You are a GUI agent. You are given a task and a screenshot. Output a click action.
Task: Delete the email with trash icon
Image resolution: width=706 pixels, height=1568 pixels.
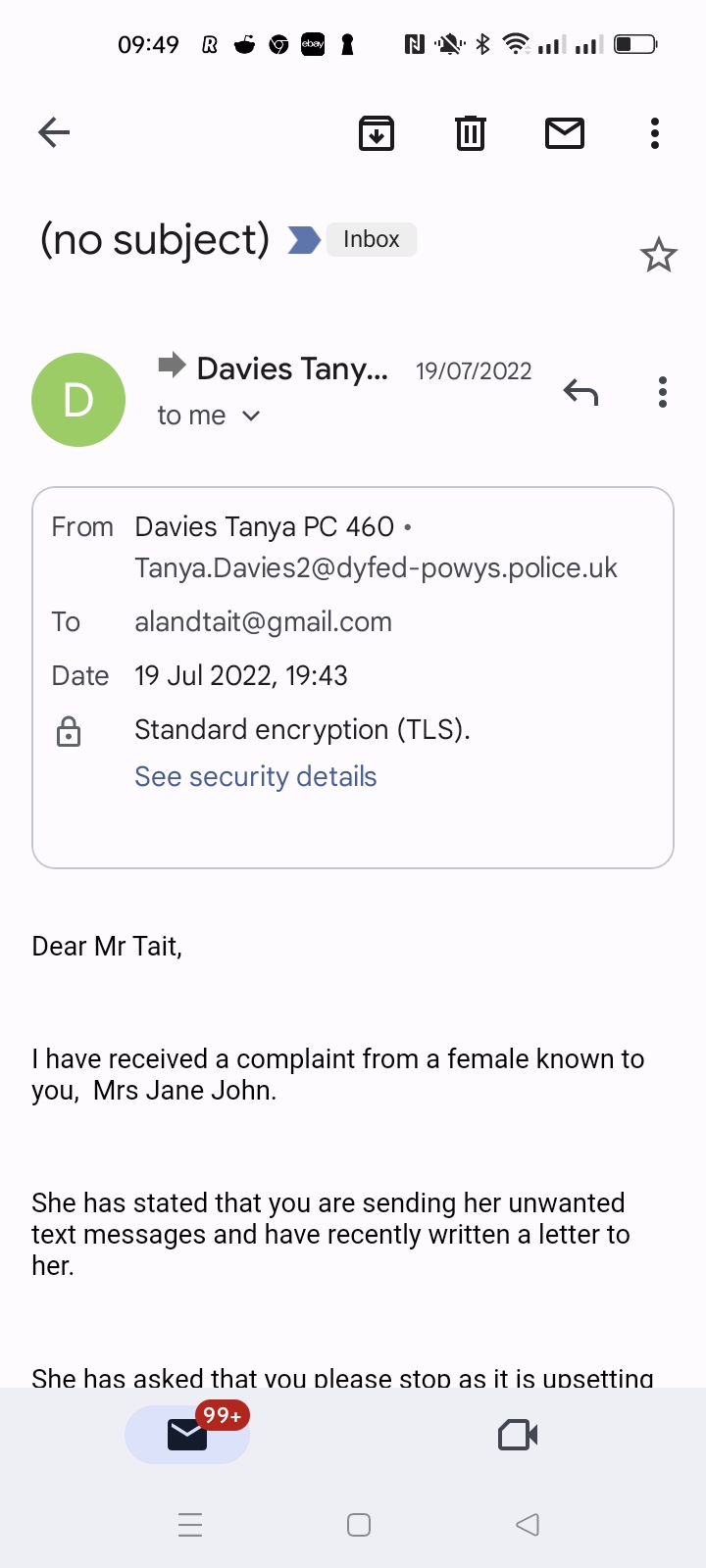tap(471, 133)
